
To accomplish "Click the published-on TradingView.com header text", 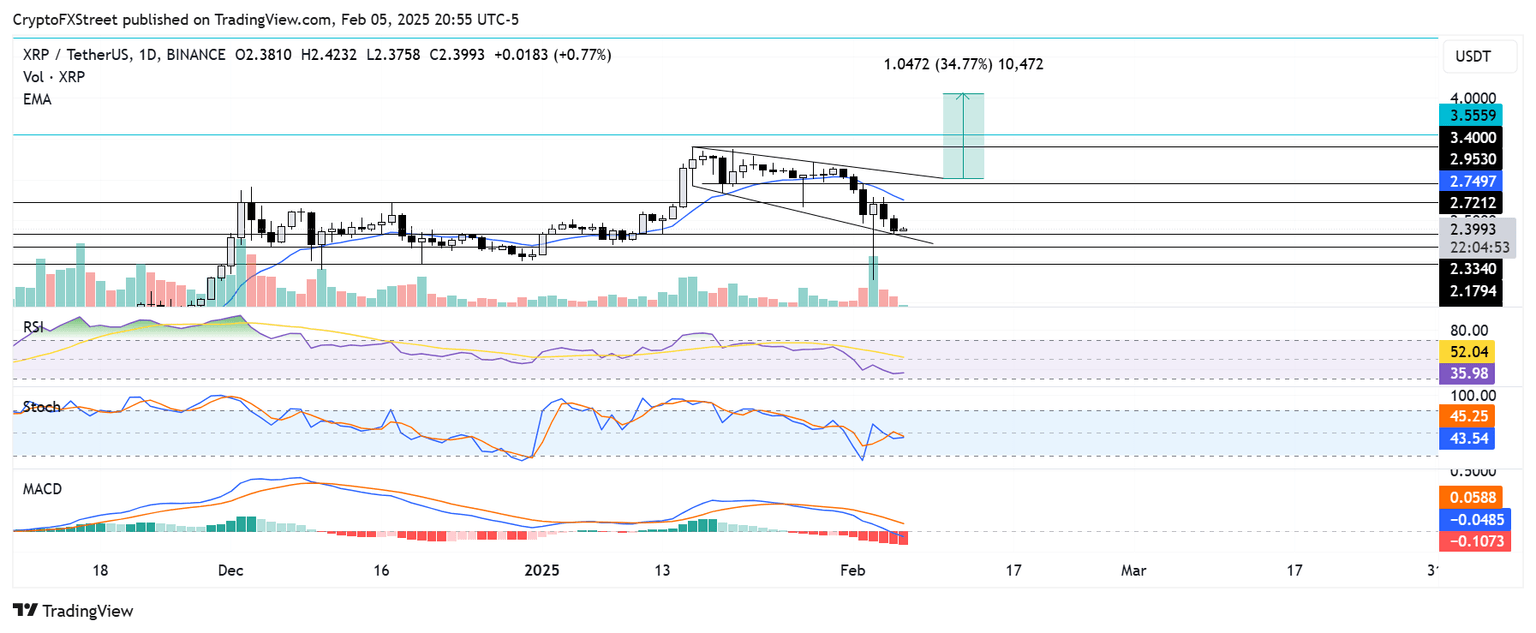I will [265, 20].
